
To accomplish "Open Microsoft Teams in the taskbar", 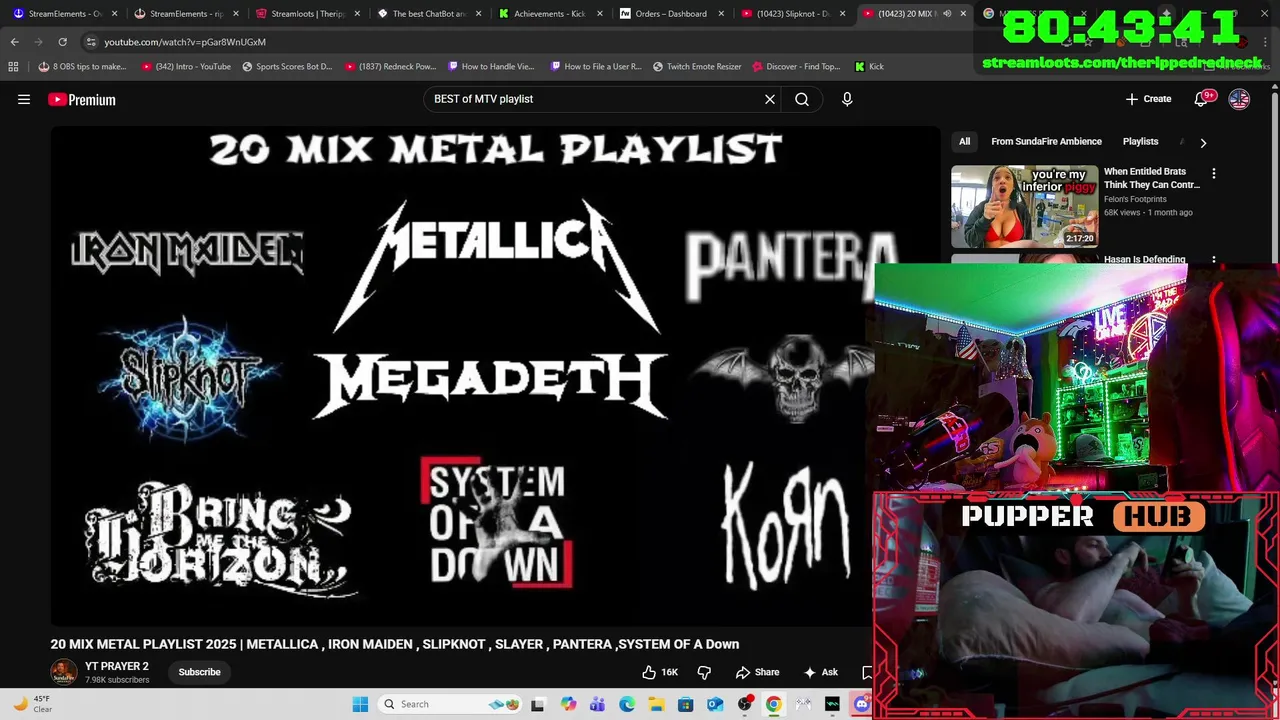I will pos(597,704).
